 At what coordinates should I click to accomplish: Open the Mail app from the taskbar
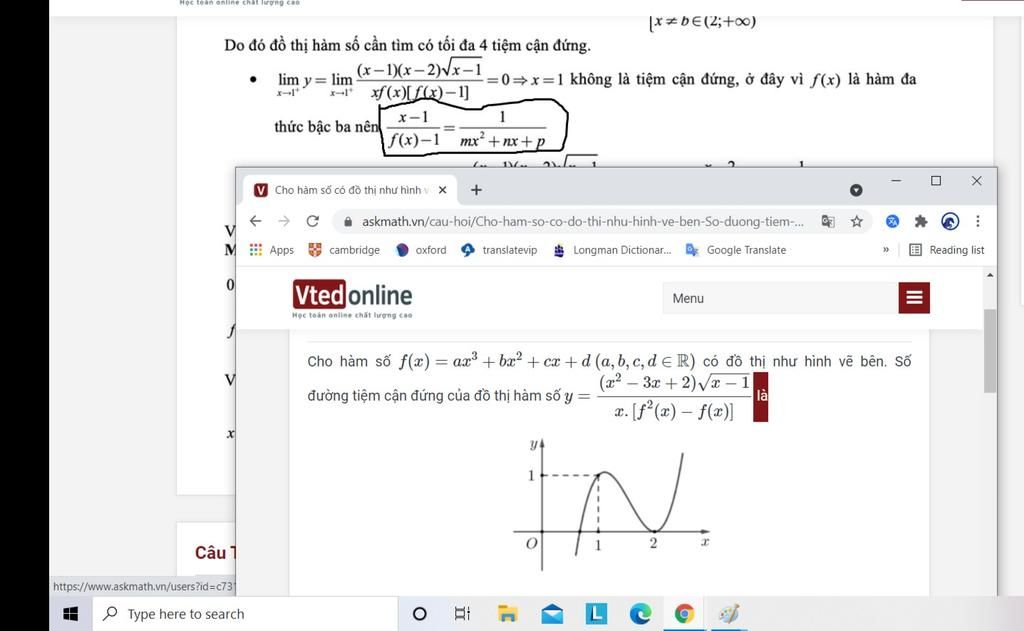552,613
